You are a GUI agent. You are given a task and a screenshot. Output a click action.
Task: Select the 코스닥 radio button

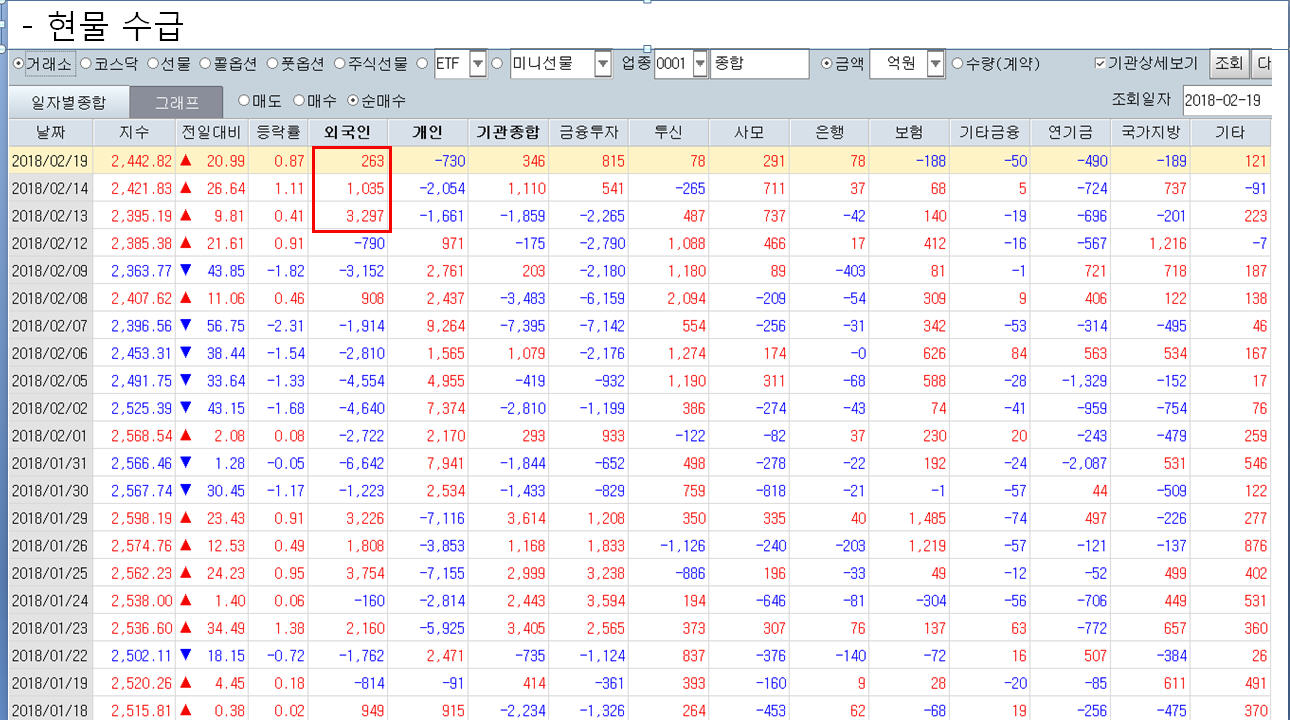[x=86, y=64]
